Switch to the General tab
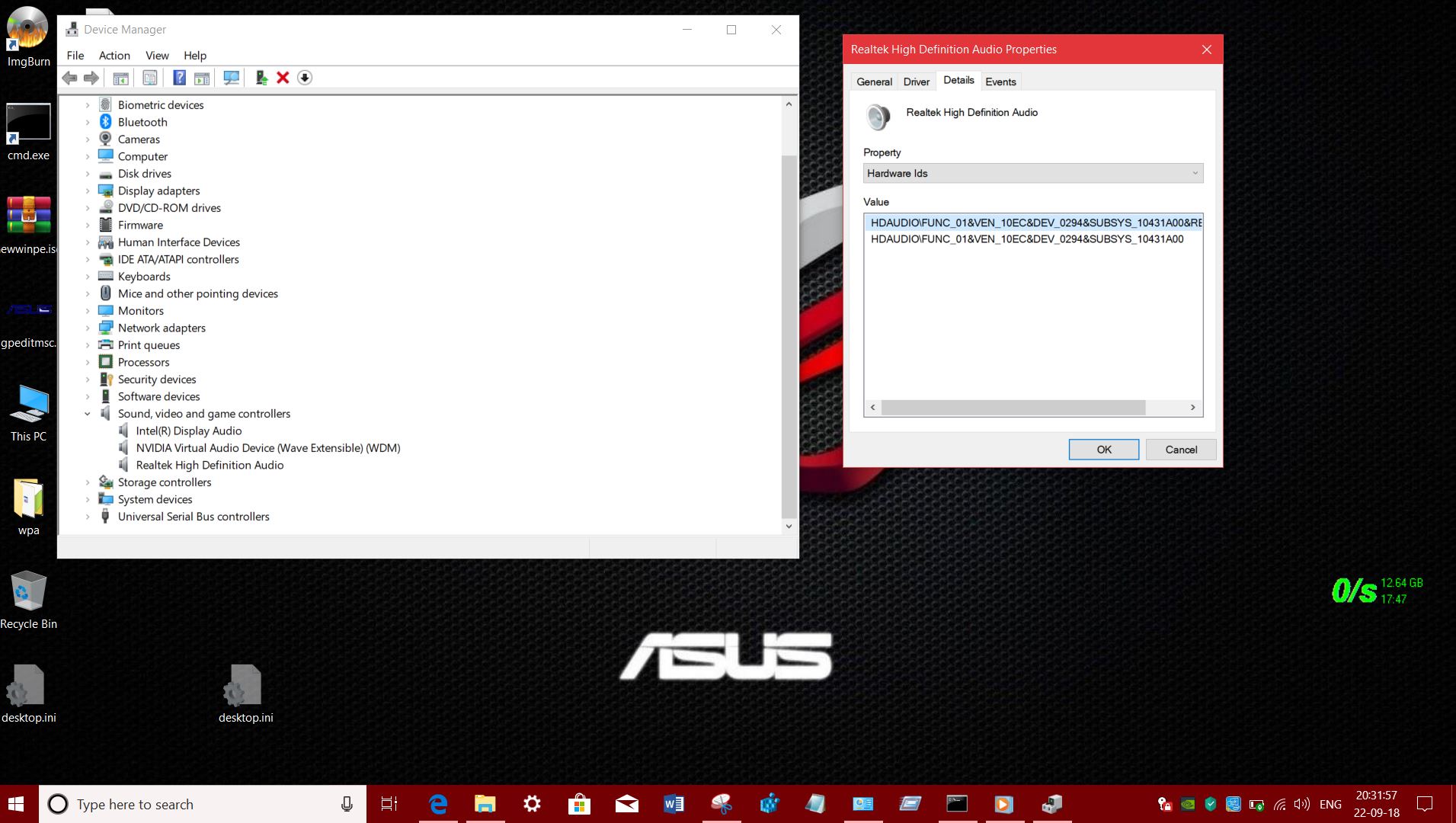 coord(874,82)
